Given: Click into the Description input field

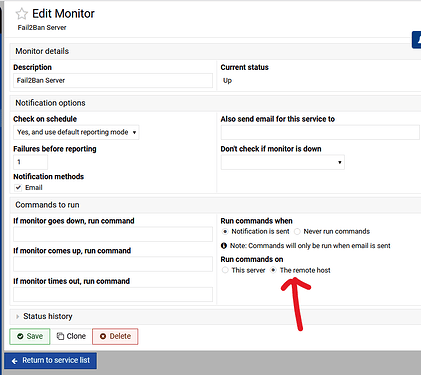Looking at the screenshot, I should tap(113, 81).
